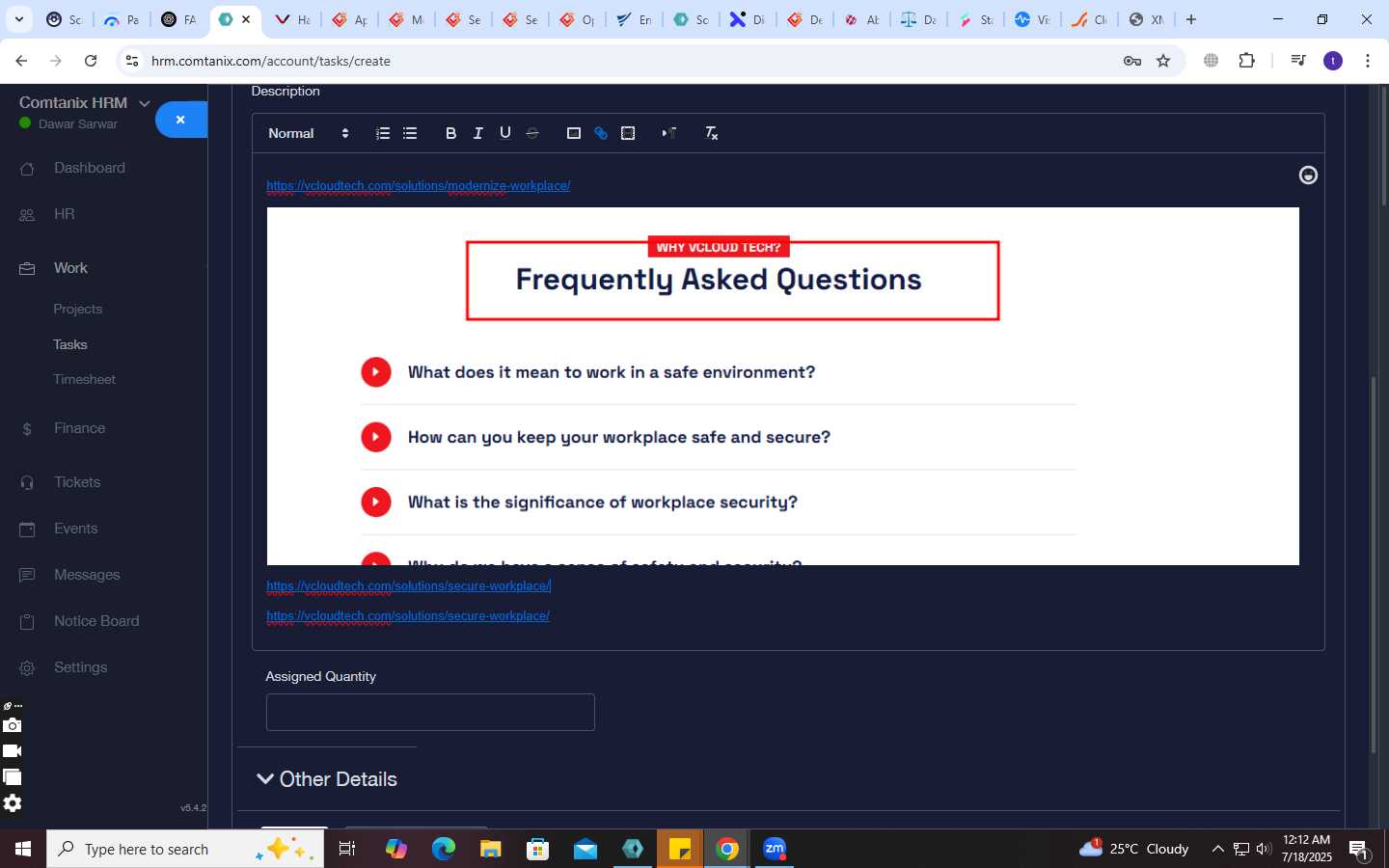
Task: Clear text formatting with Tx icon
Action: [711, 133]
